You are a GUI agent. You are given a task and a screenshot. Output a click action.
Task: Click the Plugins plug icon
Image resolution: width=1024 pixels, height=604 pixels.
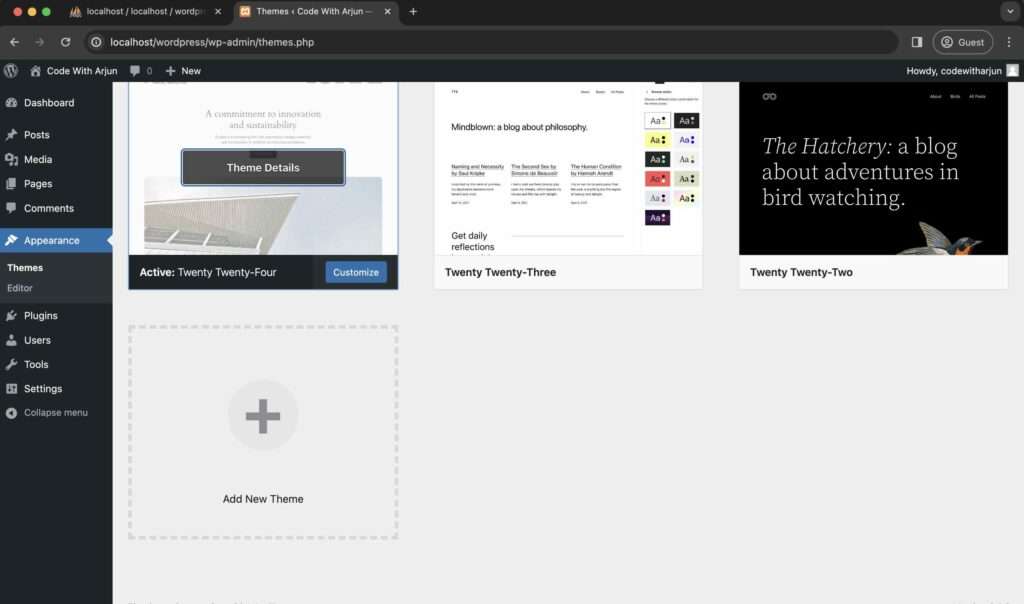coord(11,315)
